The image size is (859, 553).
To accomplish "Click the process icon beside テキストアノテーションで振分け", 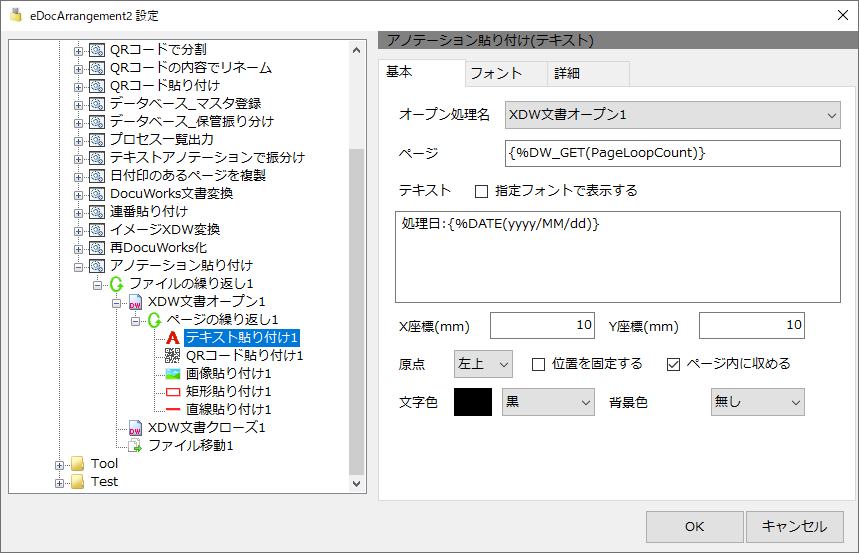I will click(x=97, y=158).
